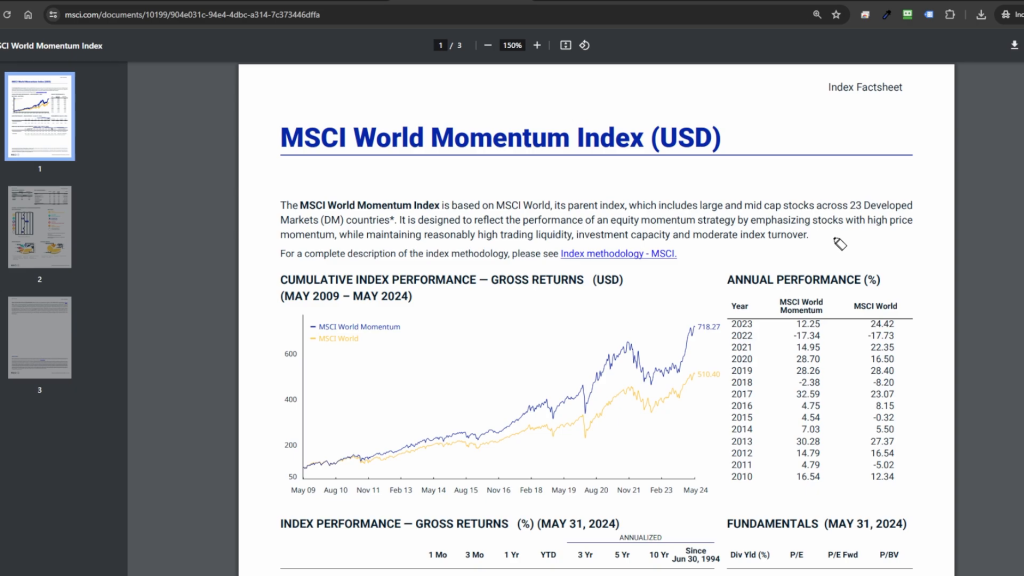Viewport: 1024px width, 576px height.
Task: Click the 28.40 value in the 2019 row
Action: coord(882,371)
